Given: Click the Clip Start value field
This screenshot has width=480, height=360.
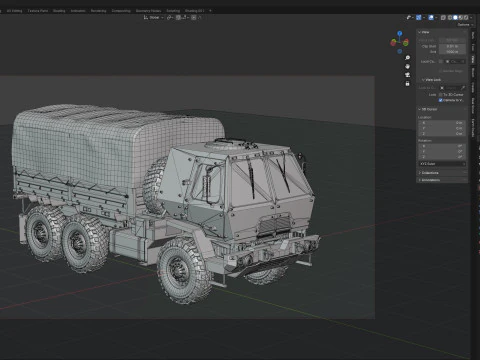Looking at the screenshot, I should point(452,46).
